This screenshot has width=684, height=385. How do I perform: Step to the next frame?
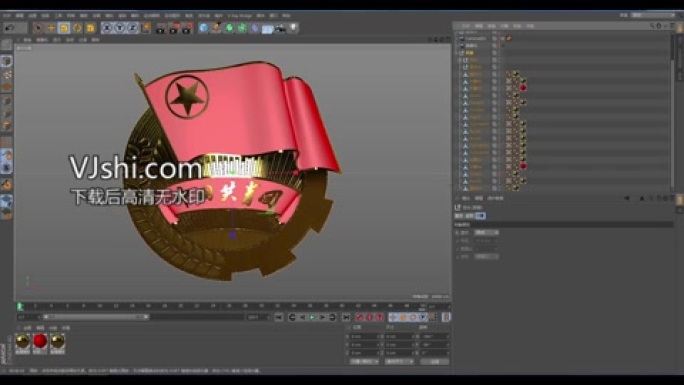[x=322, y=317]
